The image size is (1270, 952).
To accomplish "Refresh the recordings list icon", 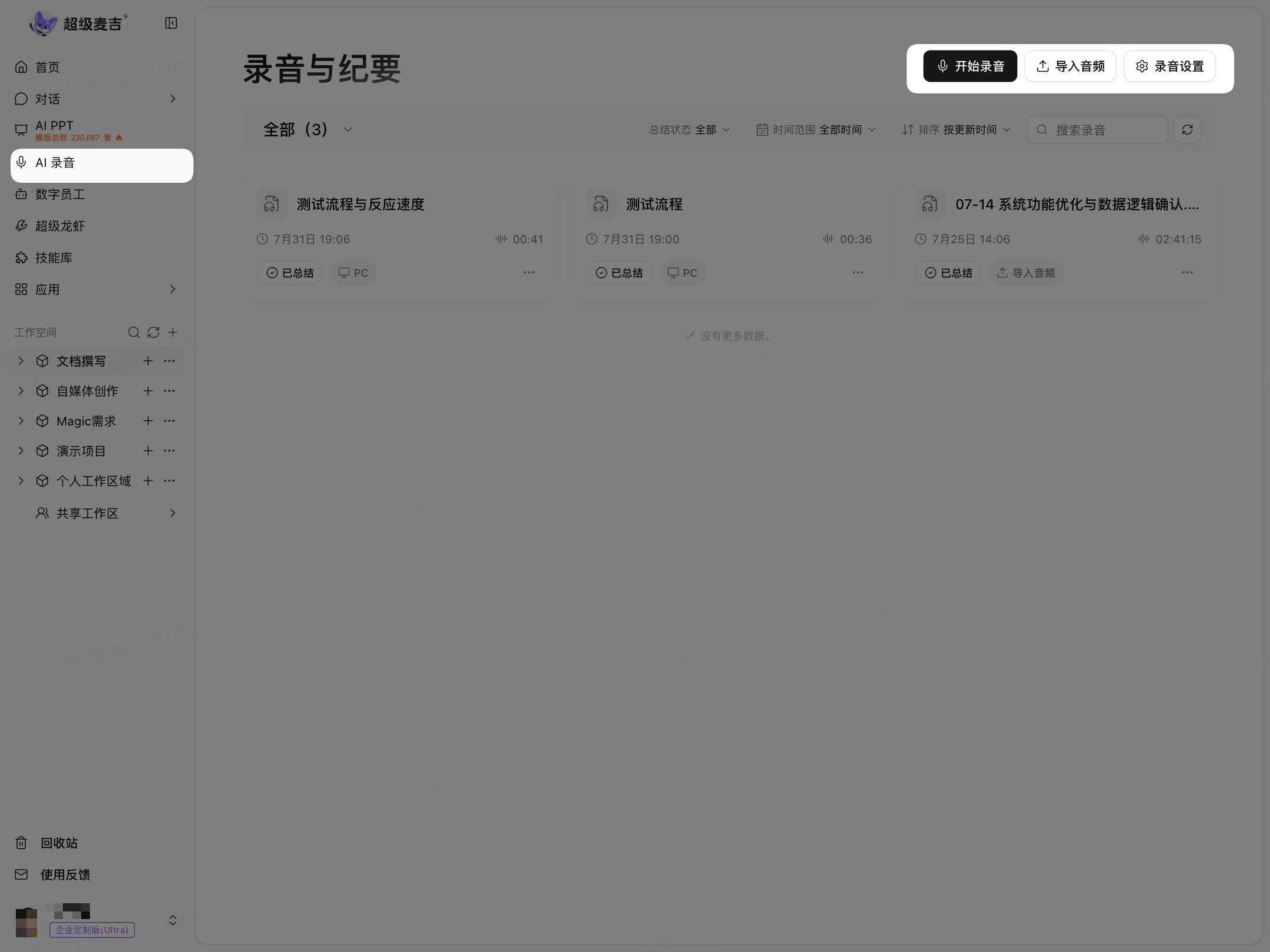I will [x=1187, y=130].
